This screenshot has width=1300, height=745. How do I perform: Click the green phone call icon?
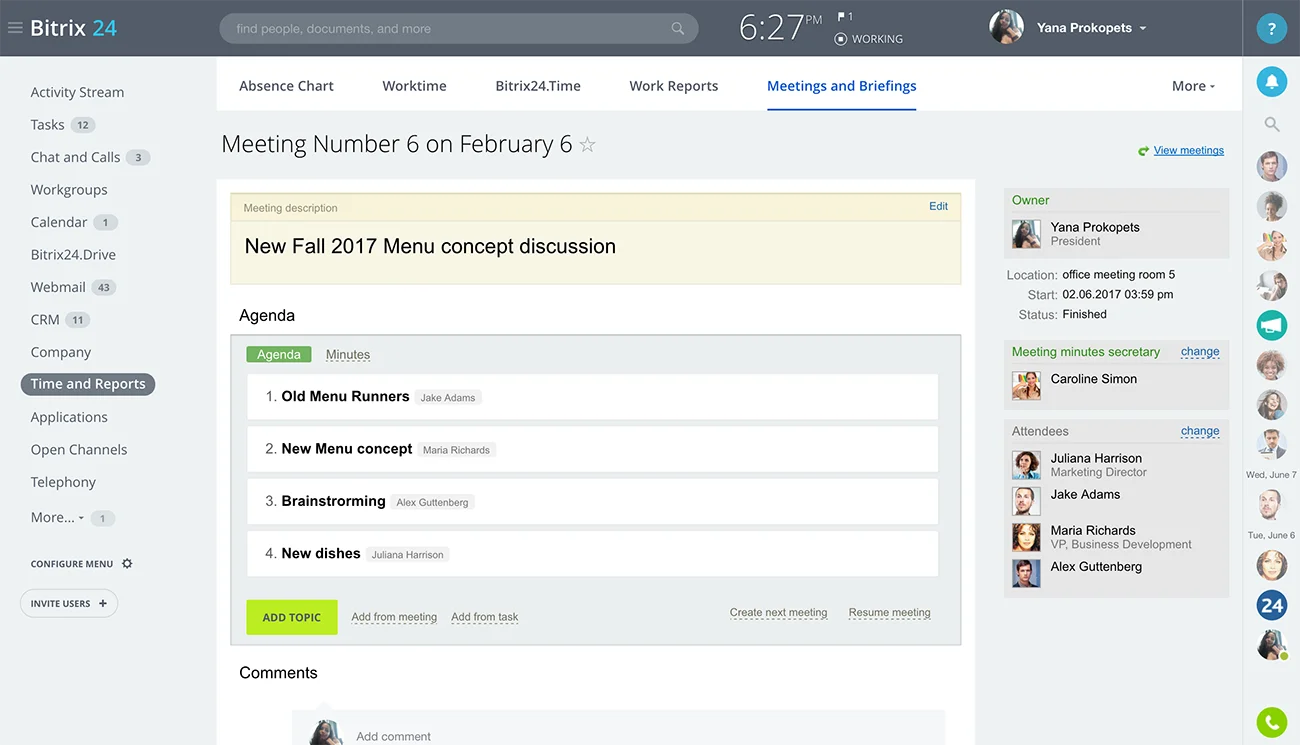tap(1271, 721)
